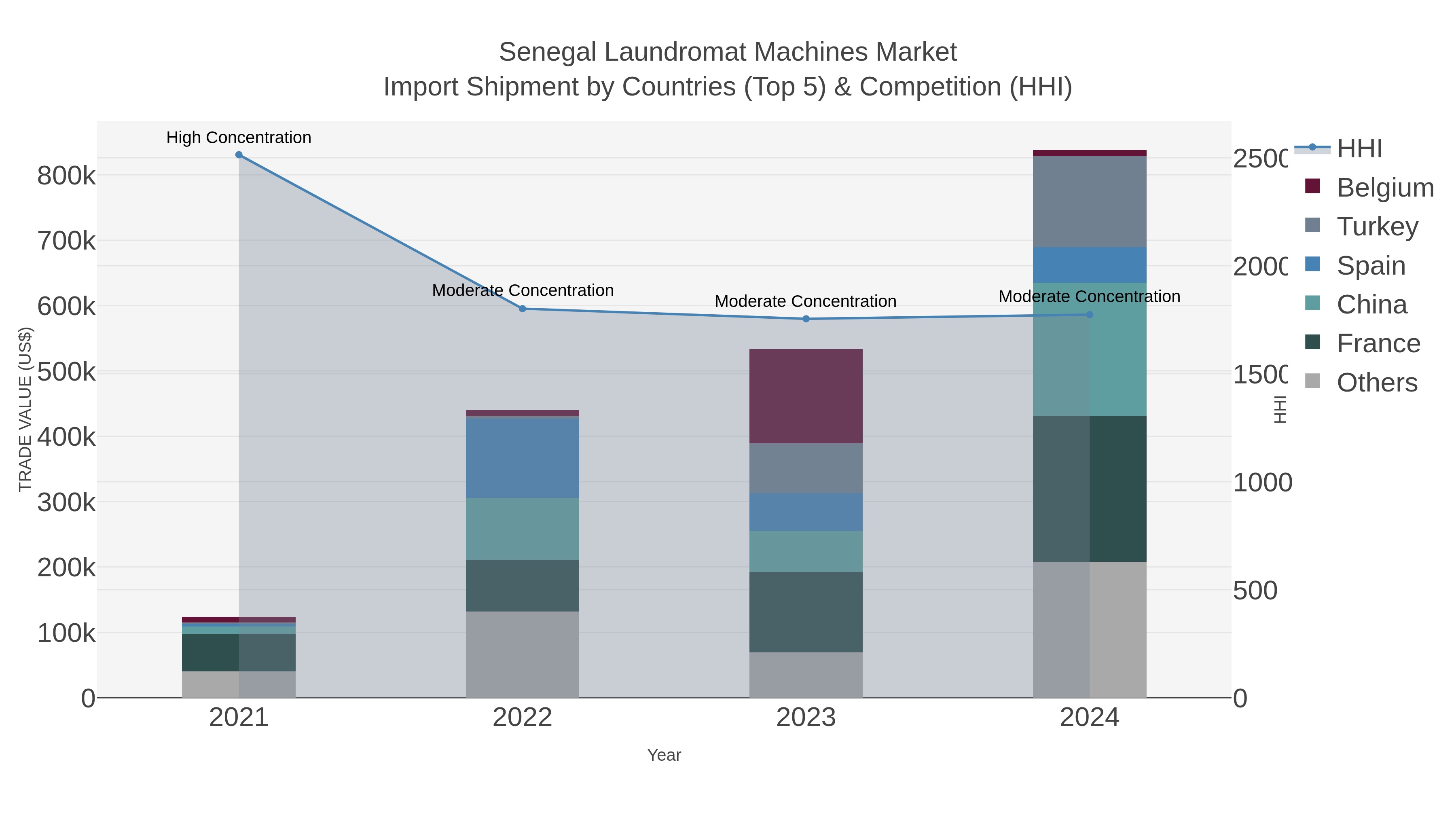Select the Spain segment of 2024 bar

(1090, 265)
